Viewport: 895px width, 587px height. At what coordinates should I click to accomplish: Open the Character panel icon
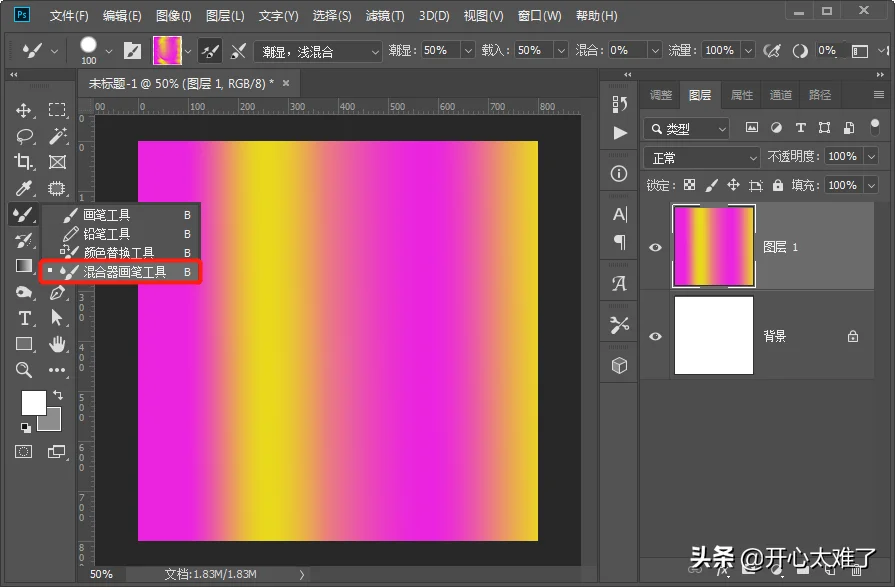pyautogui.click(x=619, y=215)
